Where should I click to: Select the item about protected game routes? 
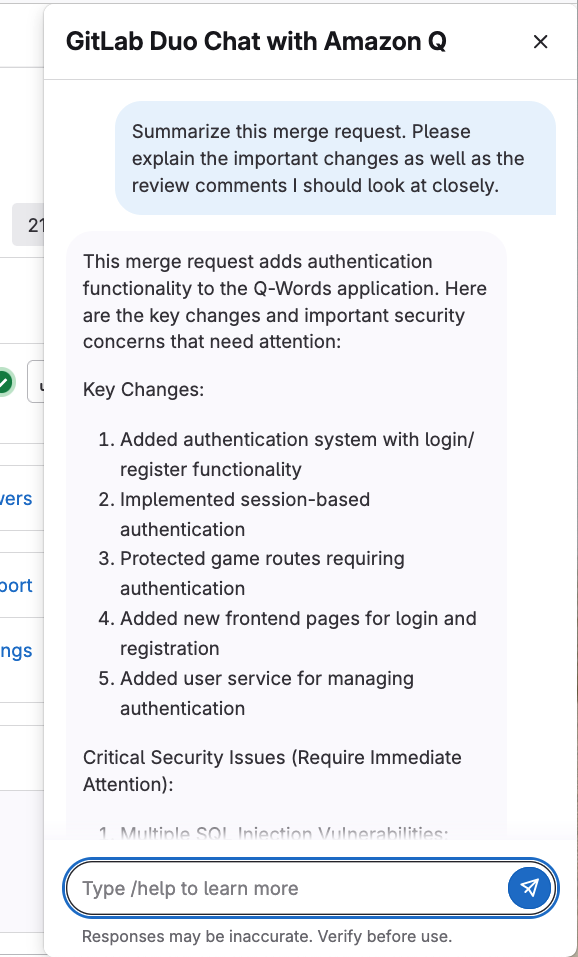(x=262, y=573)
